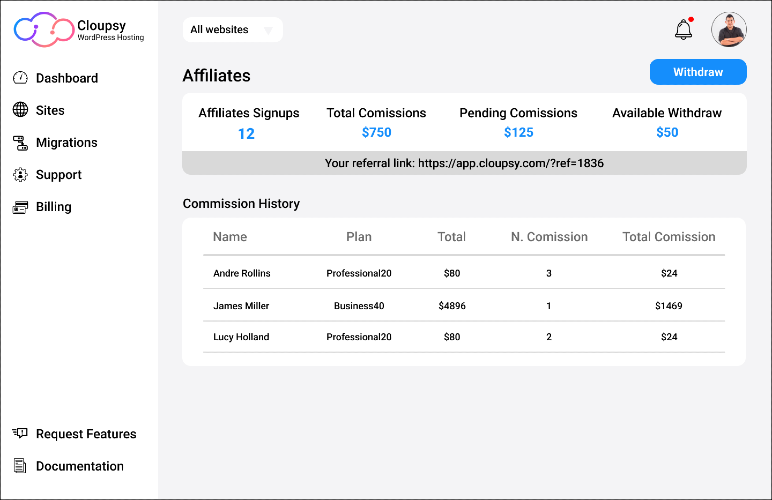Image resolution: width=772 pixels, height=500 pixels.
Task: Open the Billing menu label
Action: pyautogui.click(x=54, y=207)
